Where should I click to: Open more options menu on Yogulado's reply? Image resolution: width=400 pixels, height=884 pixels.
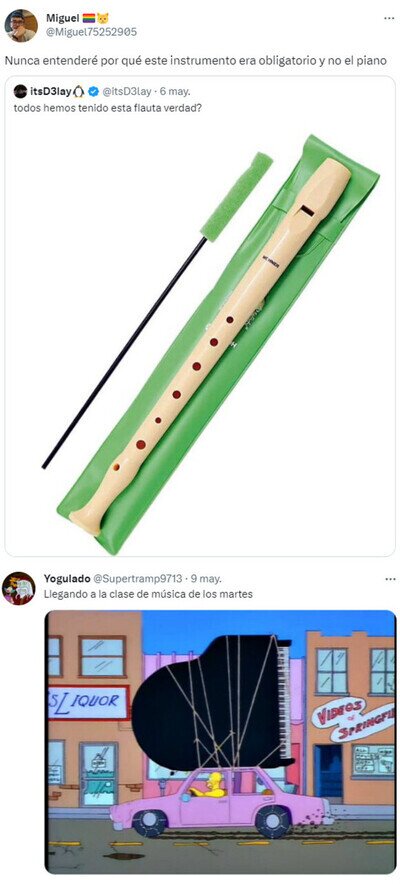[x=389, y=579]
